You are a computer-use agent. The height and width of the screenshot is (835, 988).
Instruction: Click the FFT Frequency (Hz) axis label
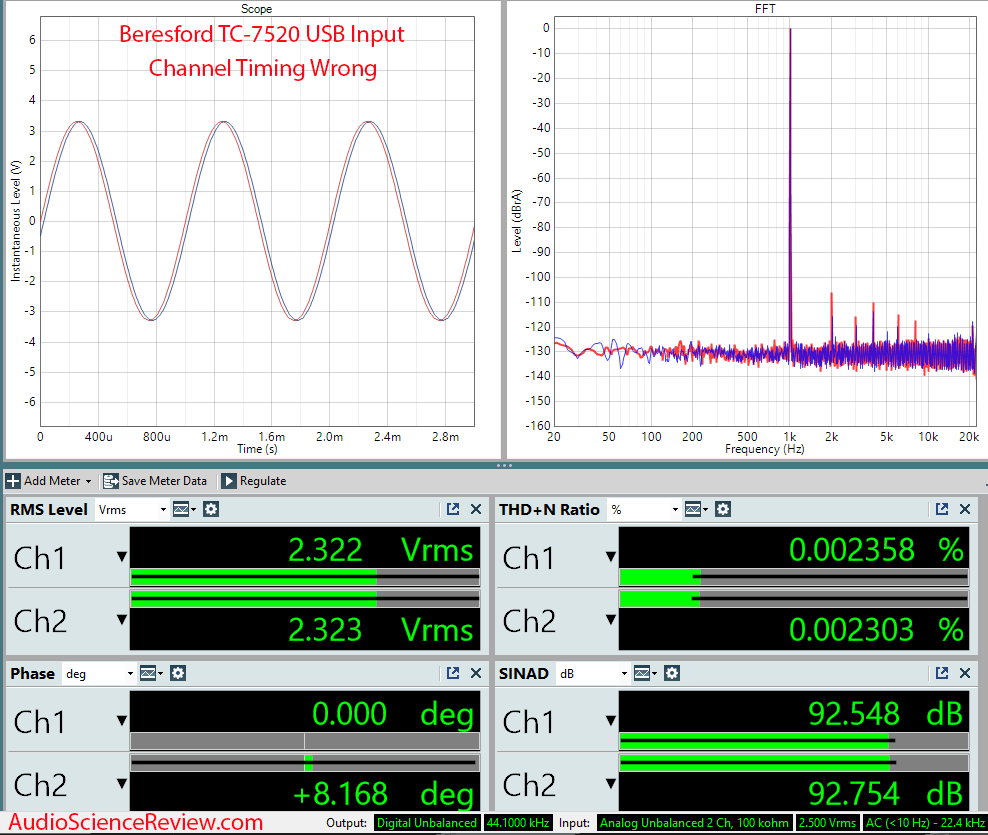(764, 449)
